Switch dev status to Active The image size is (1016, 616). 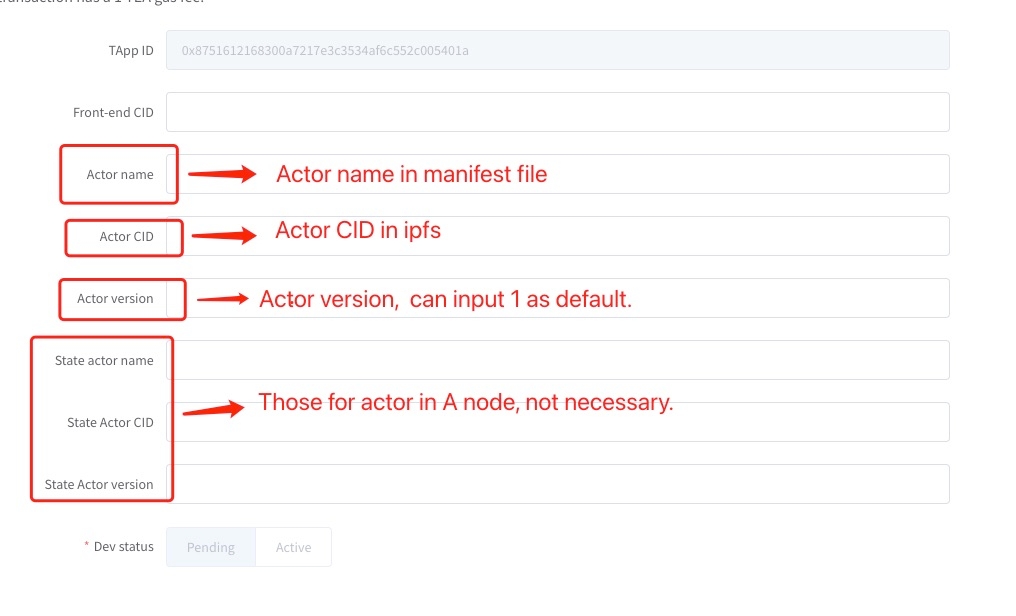(293, 547)
